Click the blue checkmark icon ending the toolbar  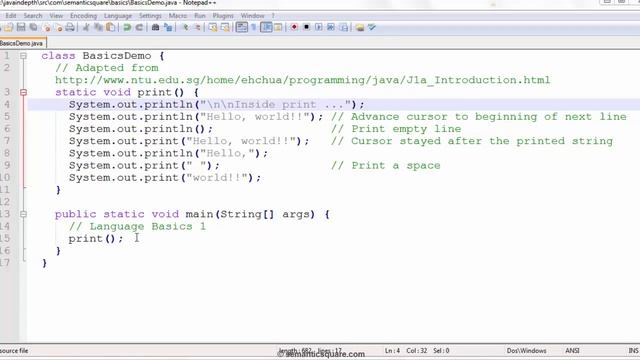point(372,27)
